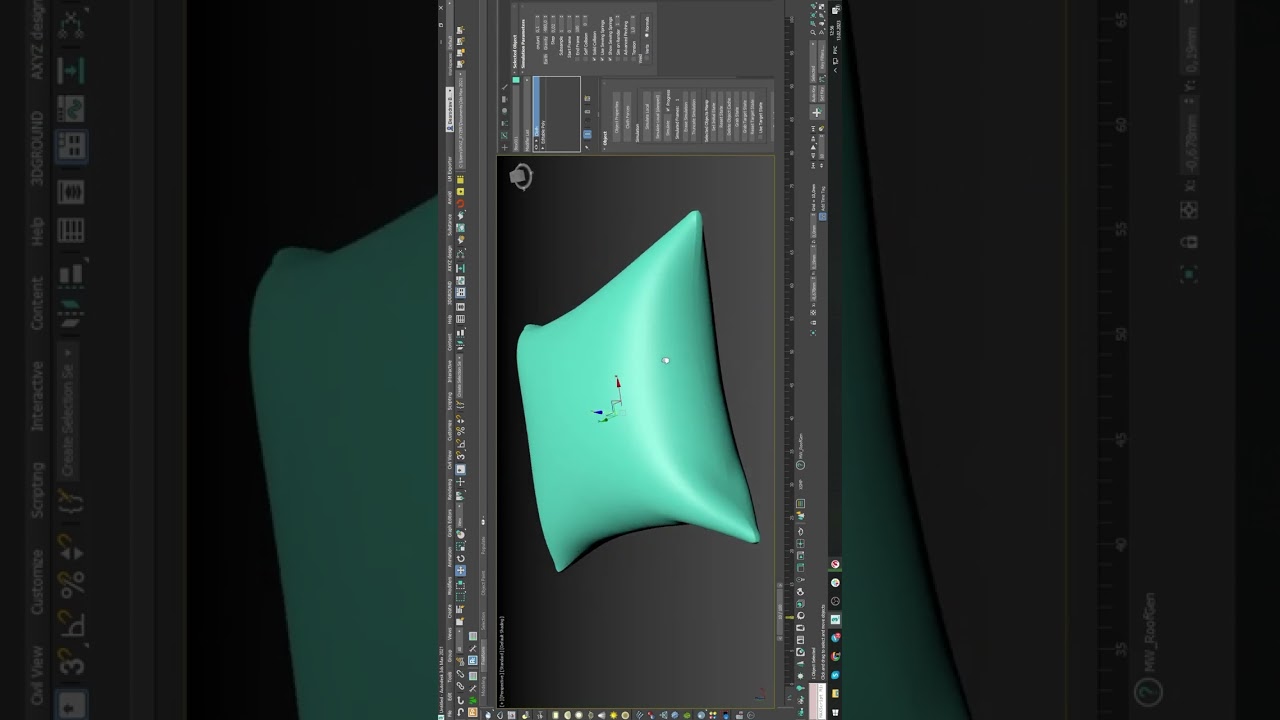1280x720 pixels.
Task: Toggle the End Frame checkbox
Action: [x=577, y=59]
